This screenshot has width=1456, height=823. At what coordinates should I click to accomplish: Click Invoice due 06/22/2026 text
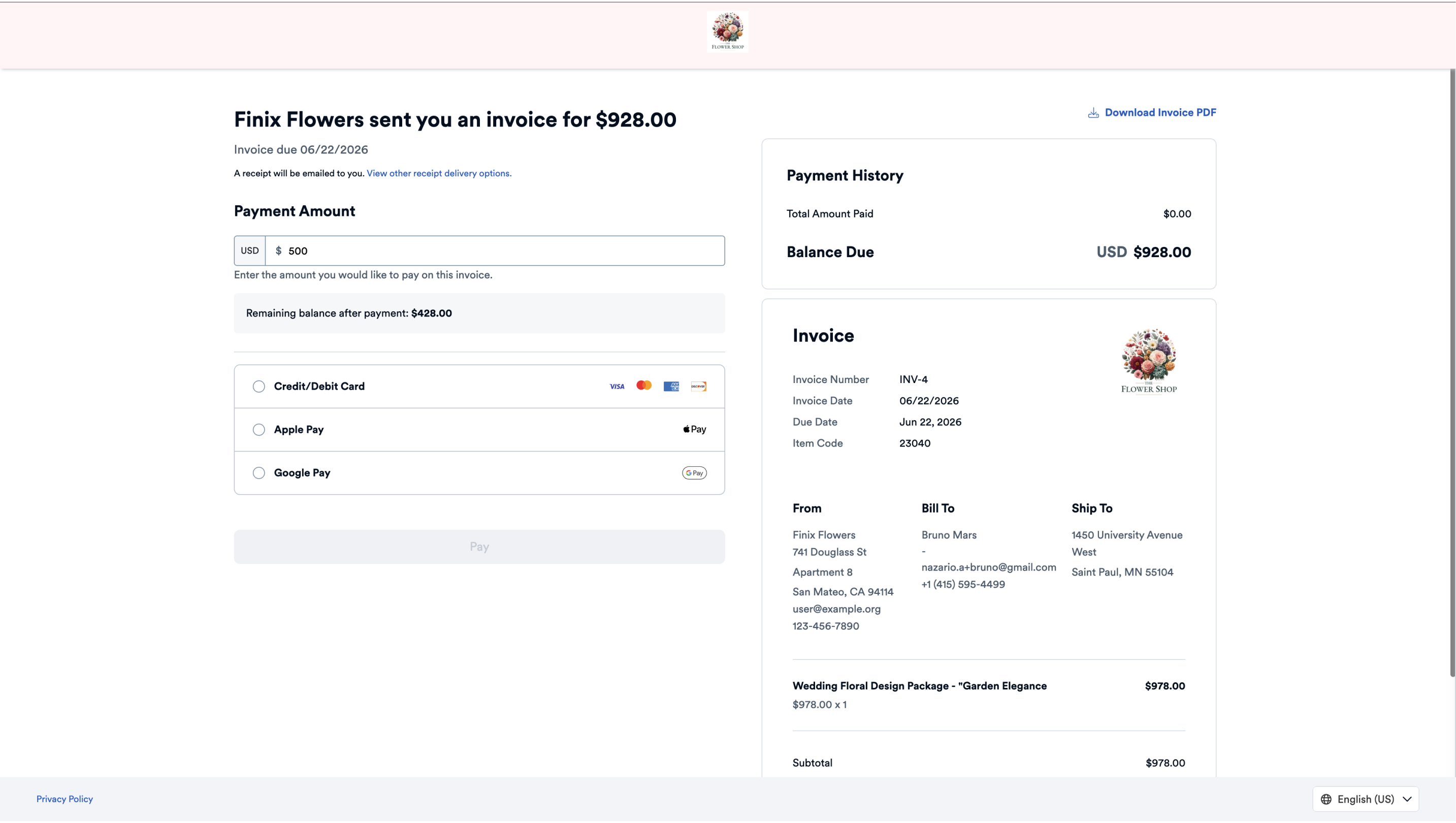point(301,150)
